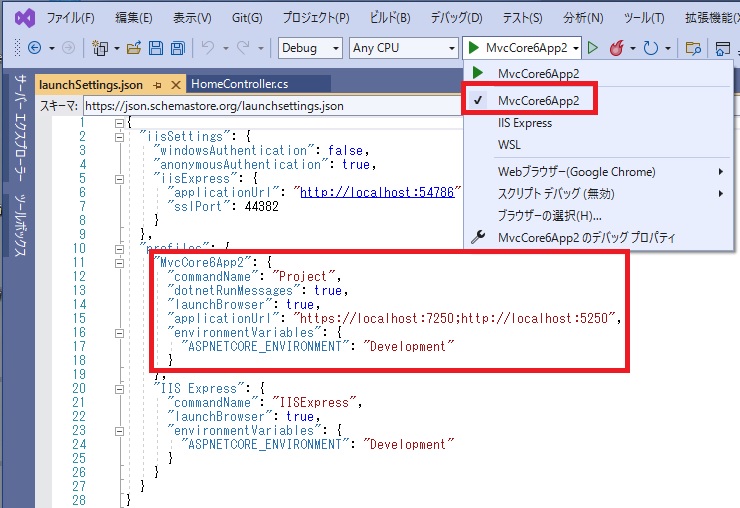The image size is (740, 508).
Task: Open the テスト(S) menu
Action: [522, 18]
